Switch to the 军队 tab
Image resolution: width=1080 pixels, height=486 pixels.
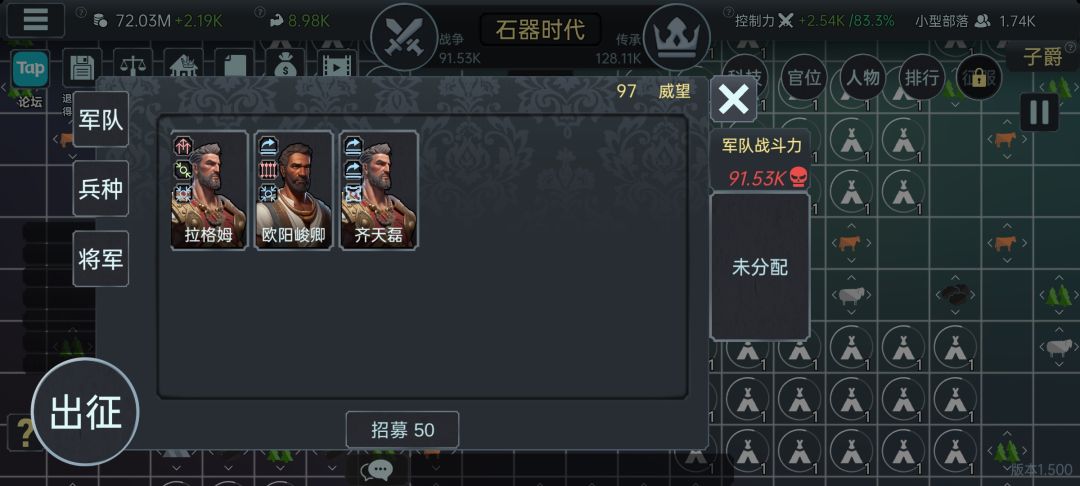101,119
